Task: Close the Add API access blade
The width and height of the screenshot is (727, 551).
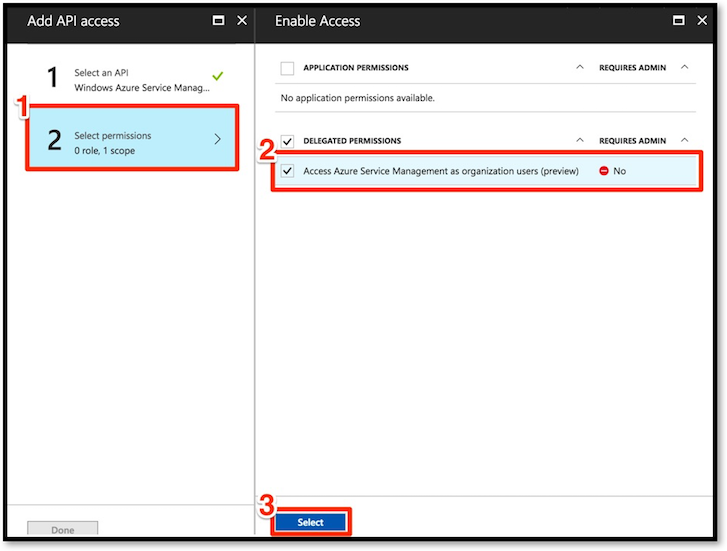Action: pyautogui.click(x=242, y=20)
